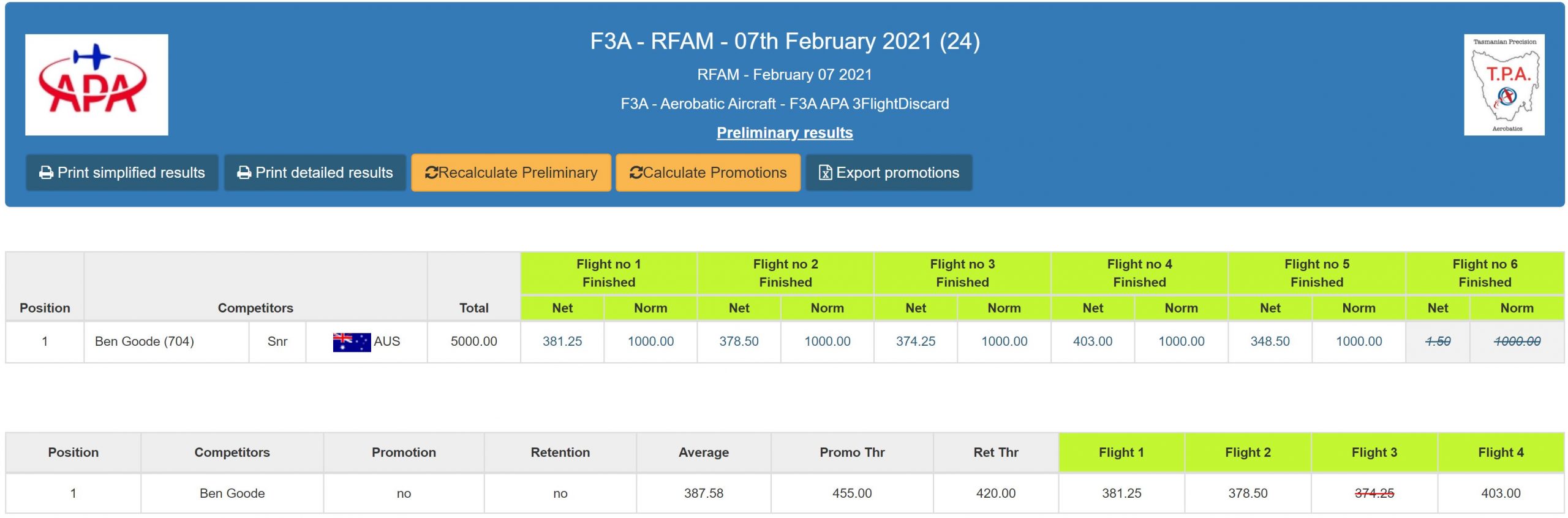Viewport: 1568px width, 518px height.
Task: Click the Ben Goode (704) competitor cell
Action: 145,341
